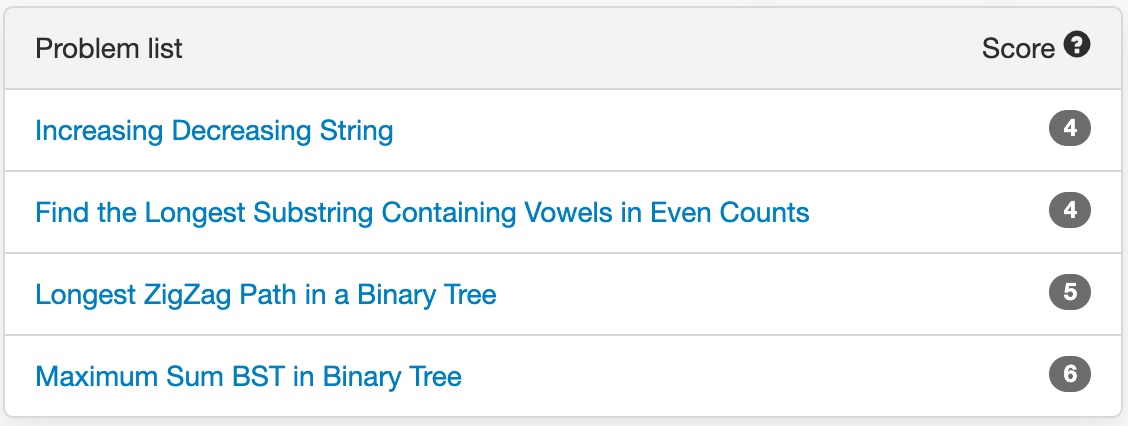This screenshot has height=426, width=1128.
Task: Click the Score column heading text
Action: 1018,48
